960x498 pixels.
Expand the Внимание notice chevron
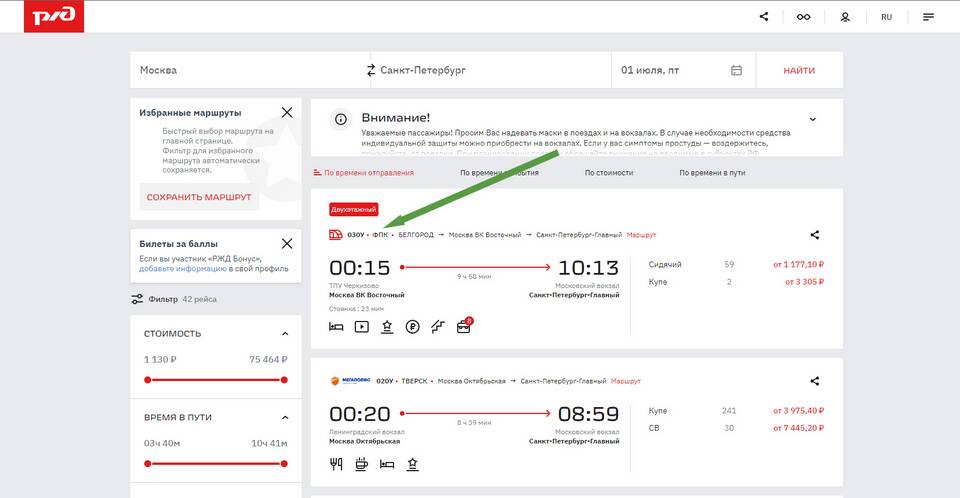coord(812,119)
